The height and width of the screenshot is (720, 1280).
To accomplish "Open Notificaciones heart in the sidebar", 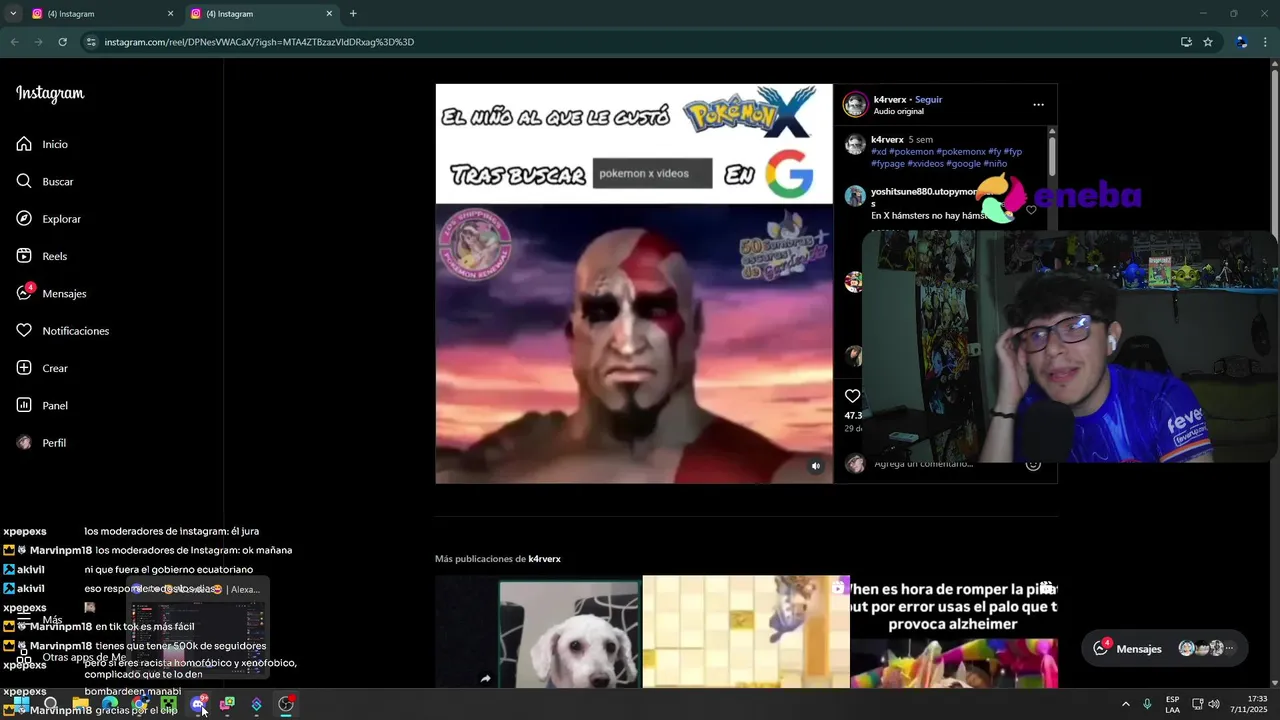I will point(62,331).
